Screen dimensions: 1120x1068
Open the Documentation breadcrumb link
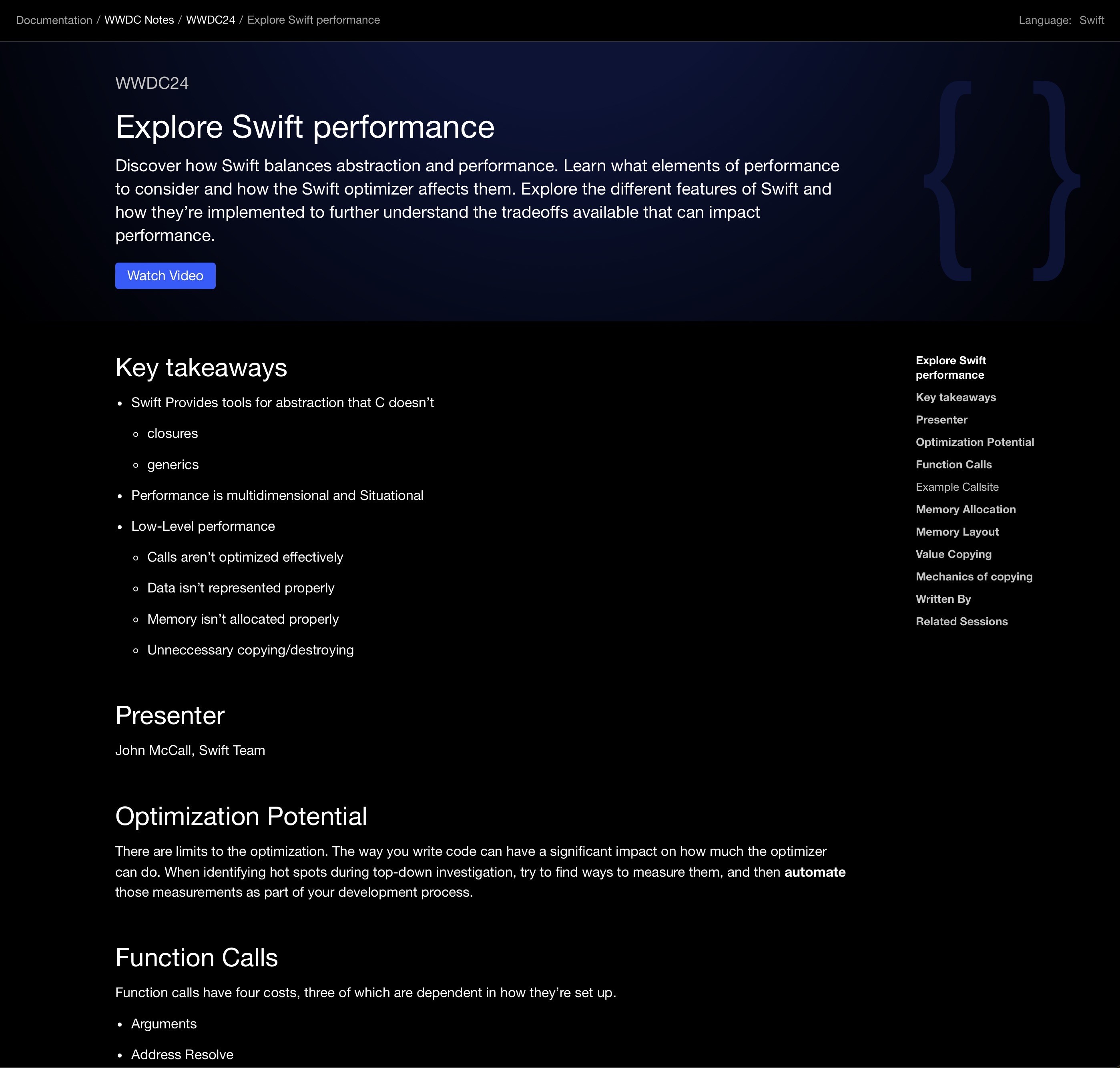point(54,20)
